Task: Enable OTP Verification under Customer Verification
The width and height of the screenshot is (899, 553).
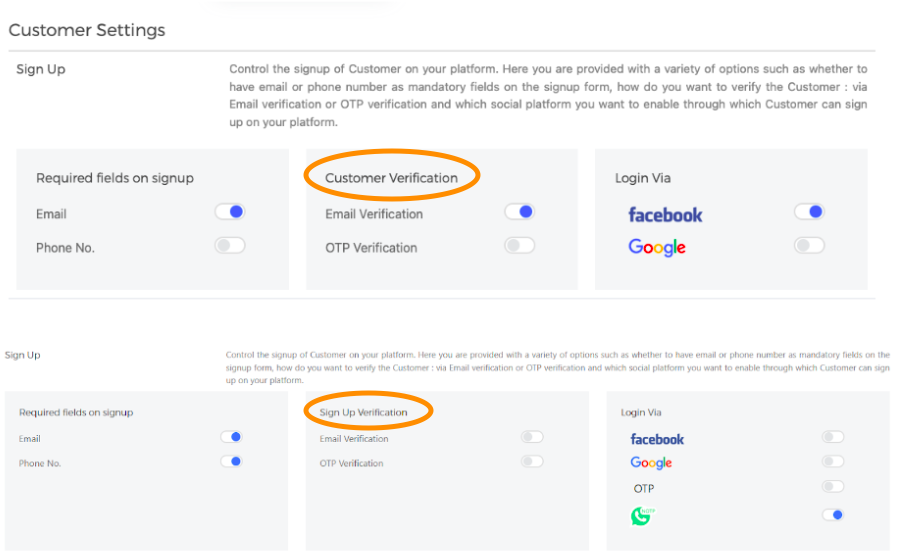Action: (519, 245)
